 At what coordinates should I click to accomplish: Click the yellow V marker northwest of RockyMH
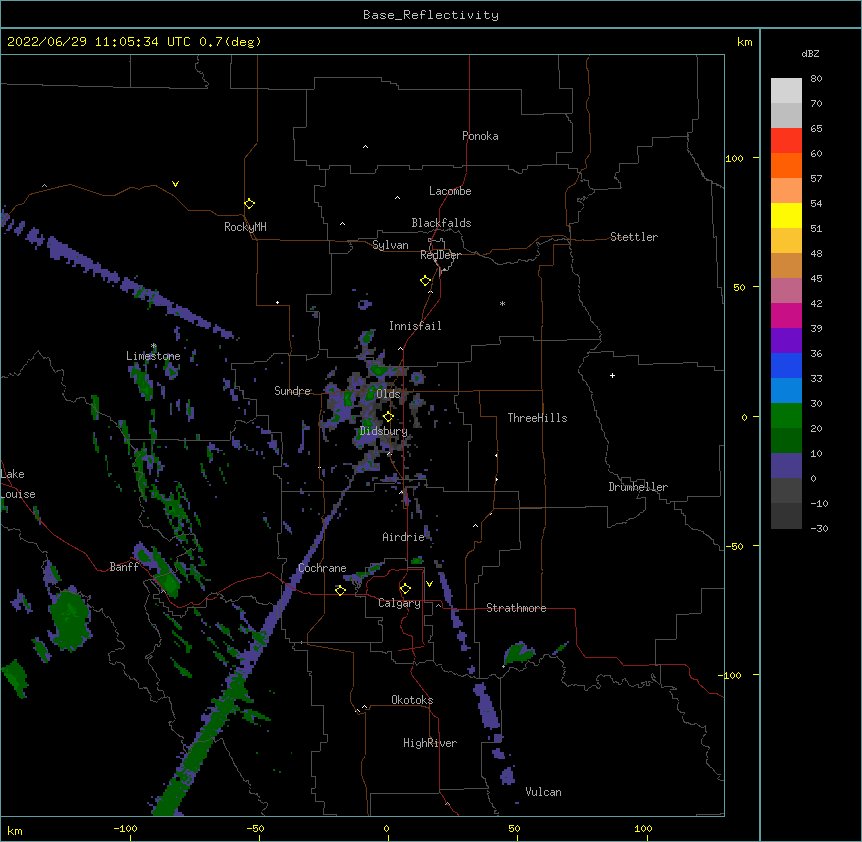[x=175, y=184]
